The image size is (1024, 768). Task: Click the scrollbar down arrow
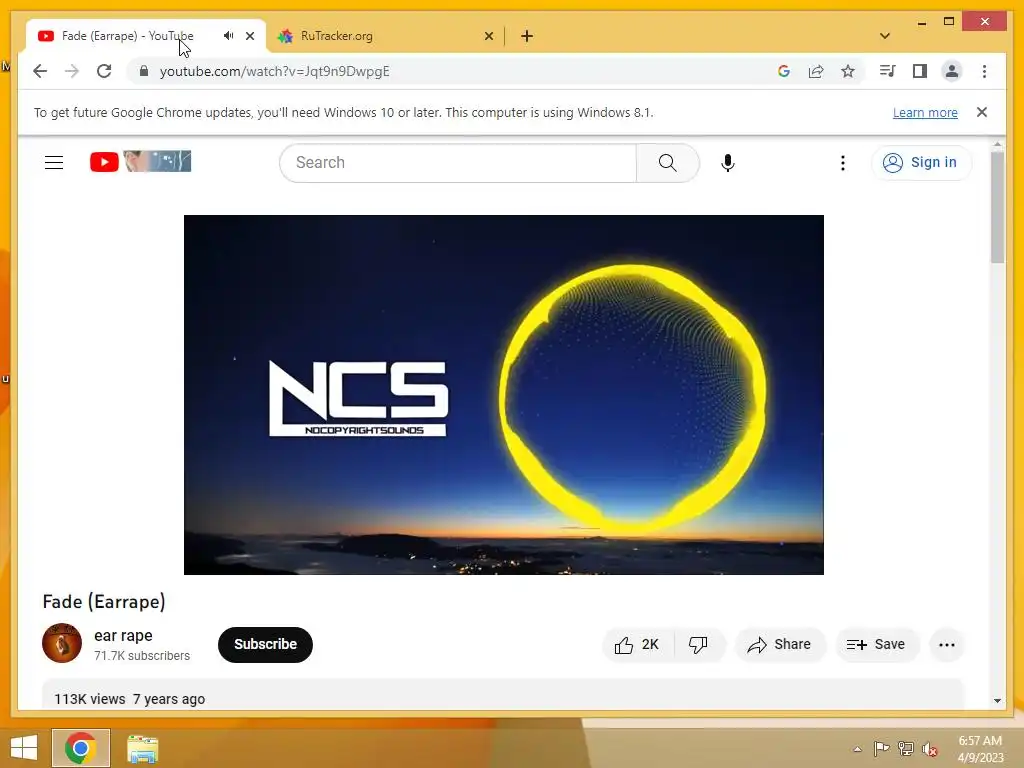pos(997,701)
